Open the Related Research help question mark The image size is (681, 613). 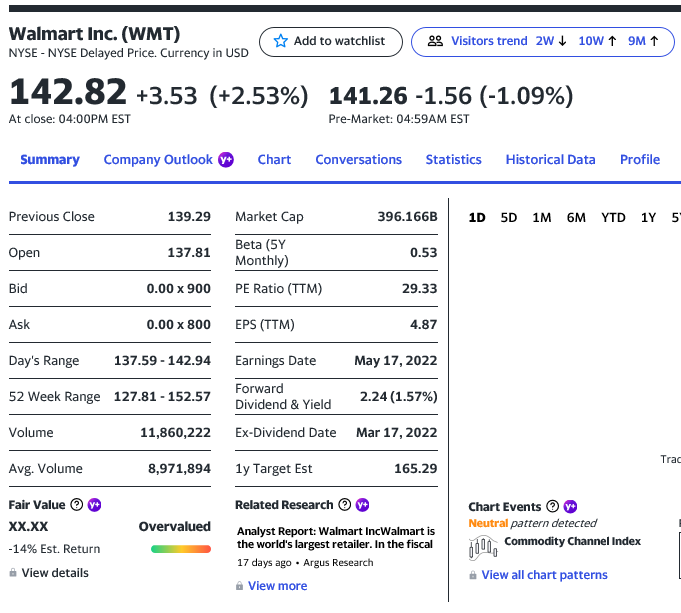click(x=344, y=505)
